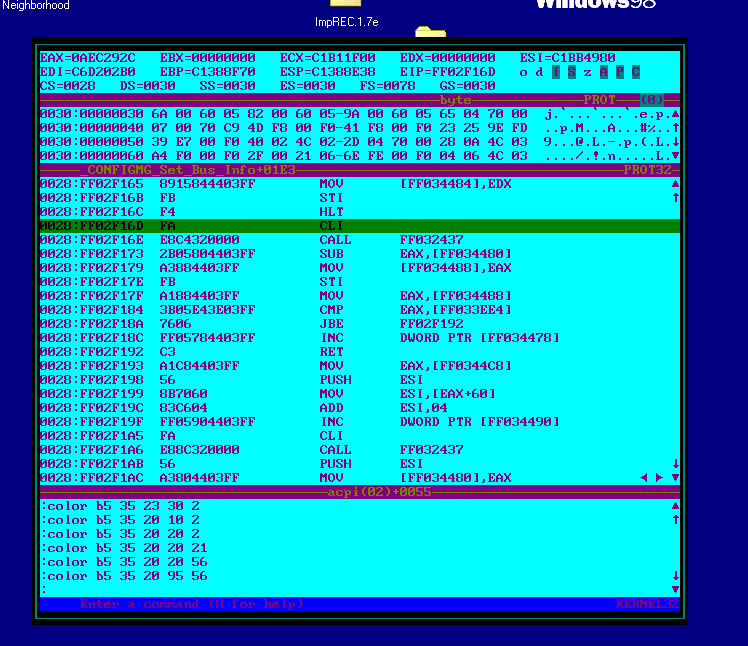Click code window line-down arrow
Image resolution: width=748 pixels, height=646 pixels.
coord(675,464)
